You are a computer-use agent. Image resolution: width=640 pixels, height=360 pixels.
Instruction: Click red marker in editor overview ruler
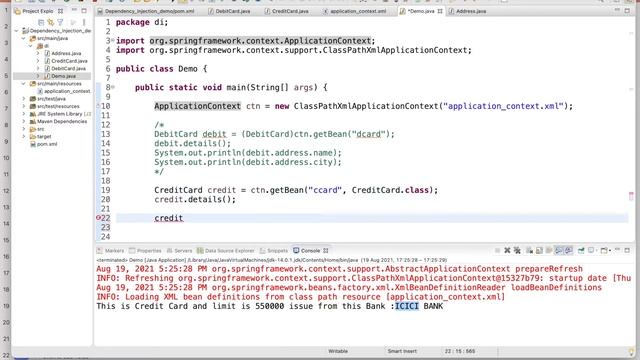[x=631, y=196]
